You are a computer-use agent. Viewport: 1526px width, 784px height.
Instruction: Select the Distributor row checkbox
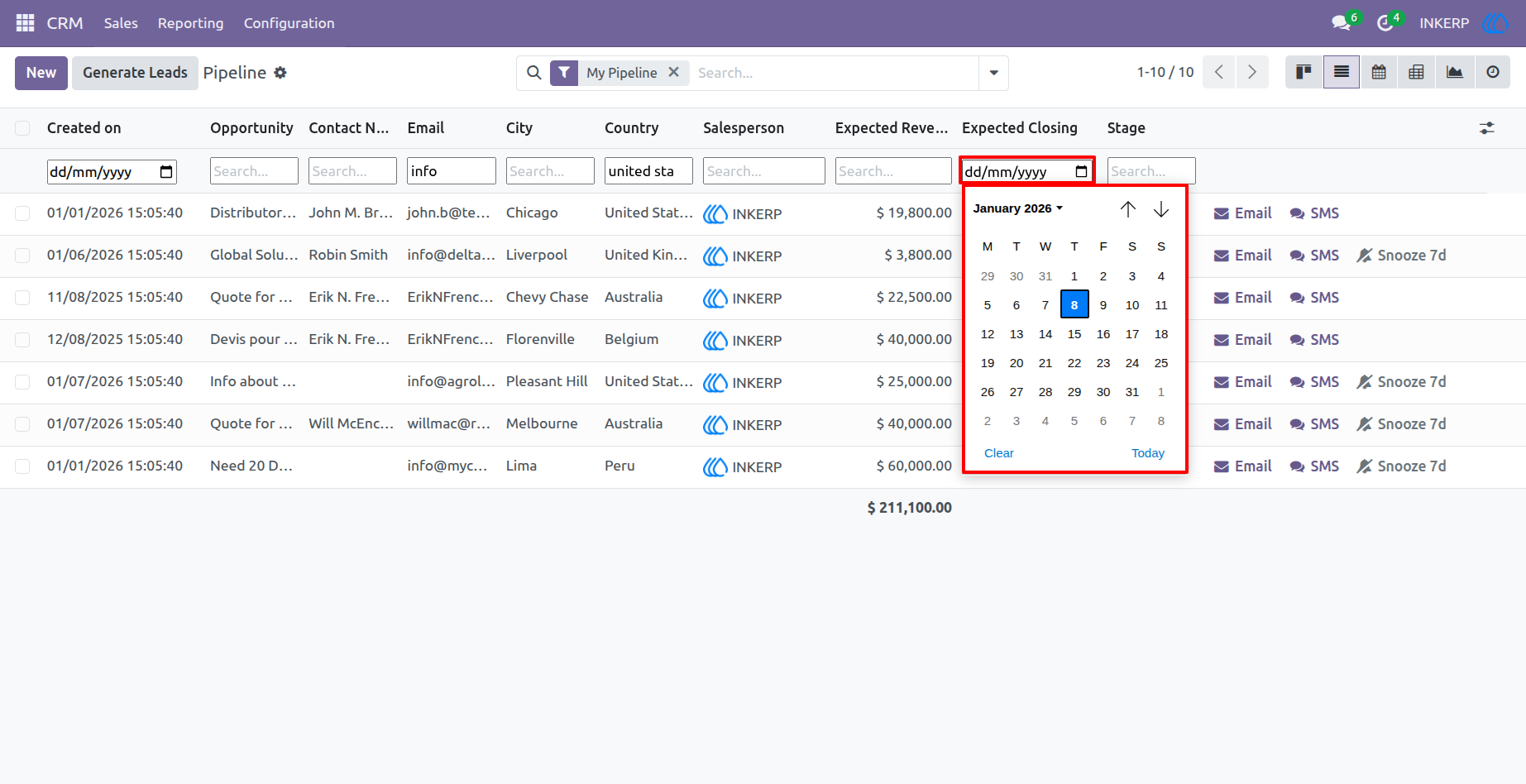pos(22,213)
